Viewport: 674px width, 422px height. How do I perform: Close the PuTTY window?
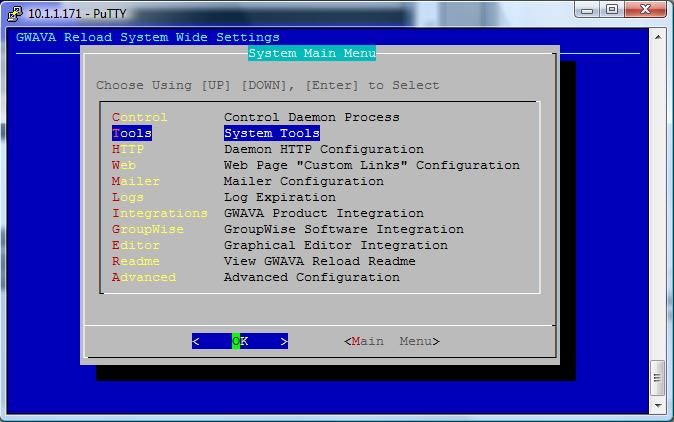tap(646, 9)
